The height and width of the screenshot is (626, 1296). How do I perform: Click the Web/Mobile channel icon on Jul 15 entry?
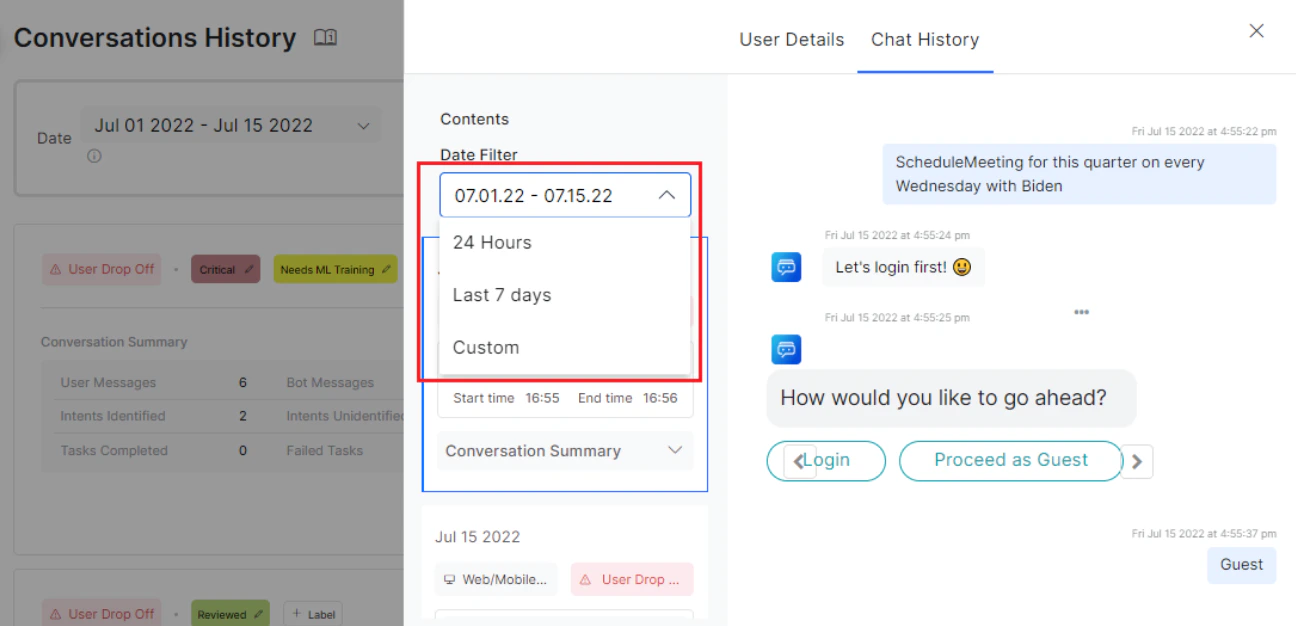coord(452,579)
